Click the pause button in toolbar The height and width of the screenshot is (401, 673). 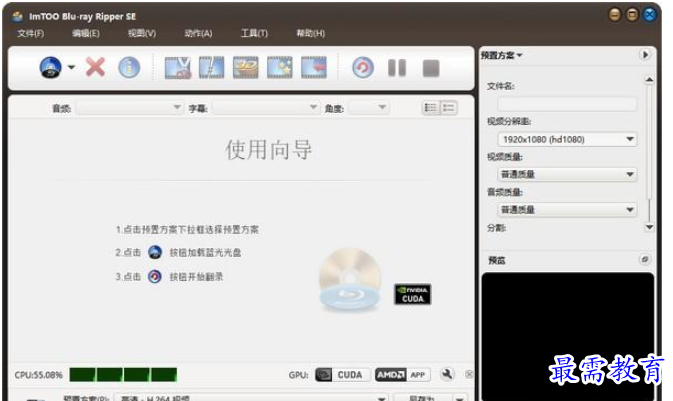[397, 68]
